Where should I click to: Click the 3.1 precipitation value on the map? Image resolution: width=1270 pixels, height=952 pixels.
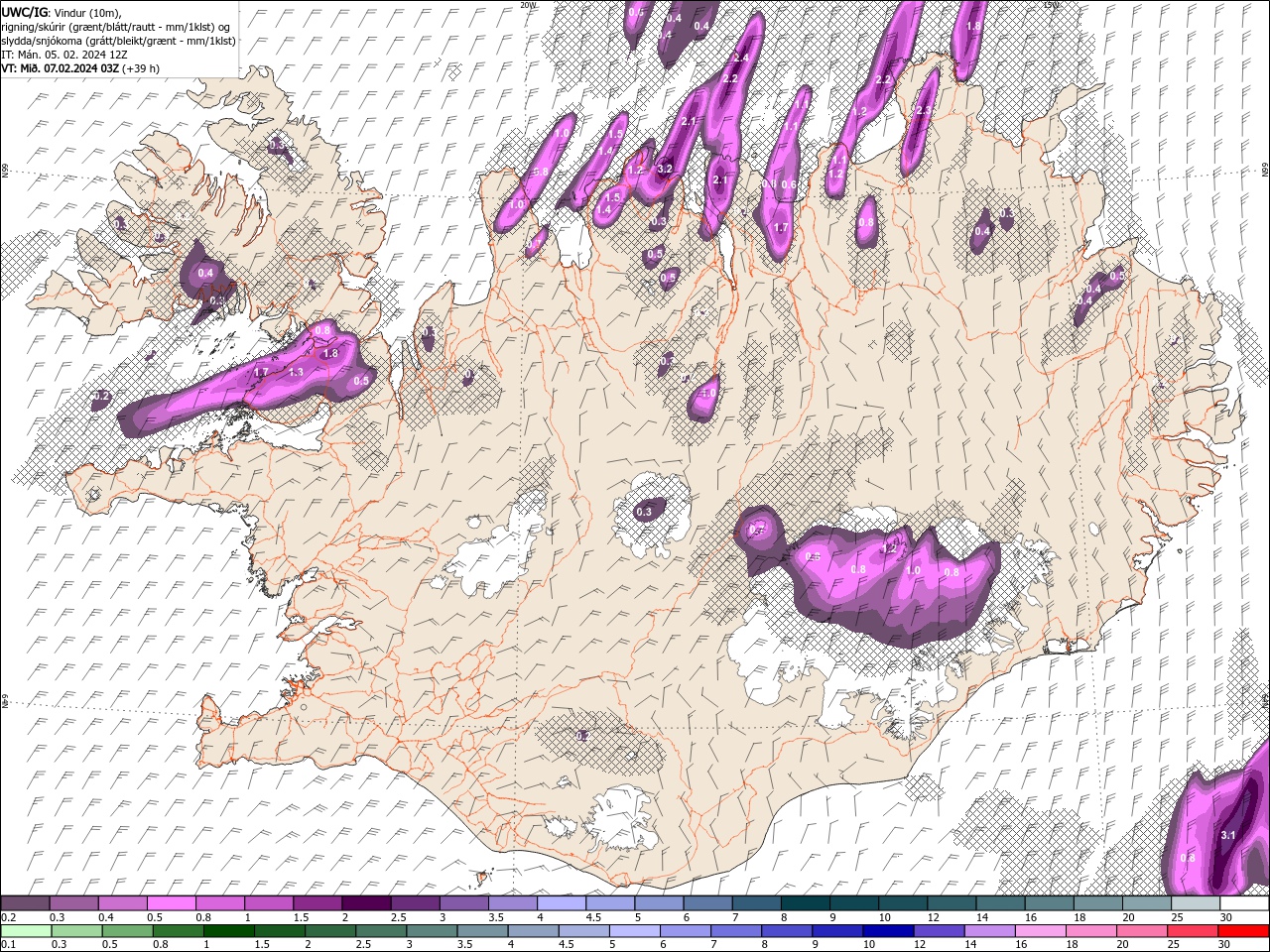click(x=1227, y=835)
